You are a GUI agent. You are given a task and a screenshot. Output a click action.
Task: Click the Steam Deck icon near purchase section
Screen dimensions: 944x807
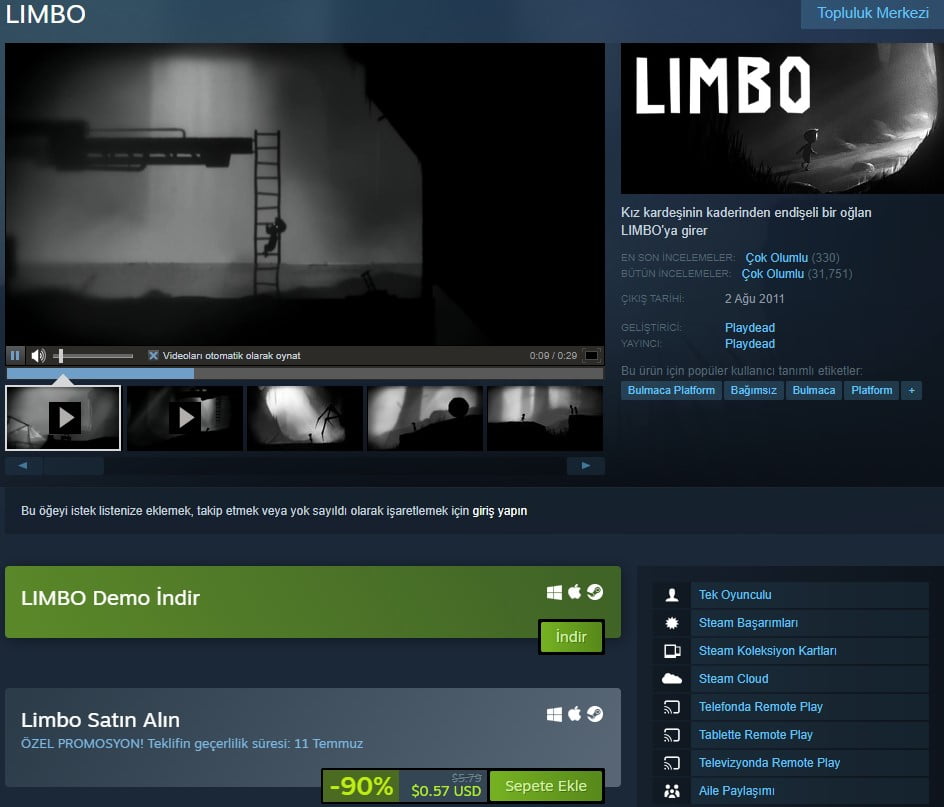(596, 713)
